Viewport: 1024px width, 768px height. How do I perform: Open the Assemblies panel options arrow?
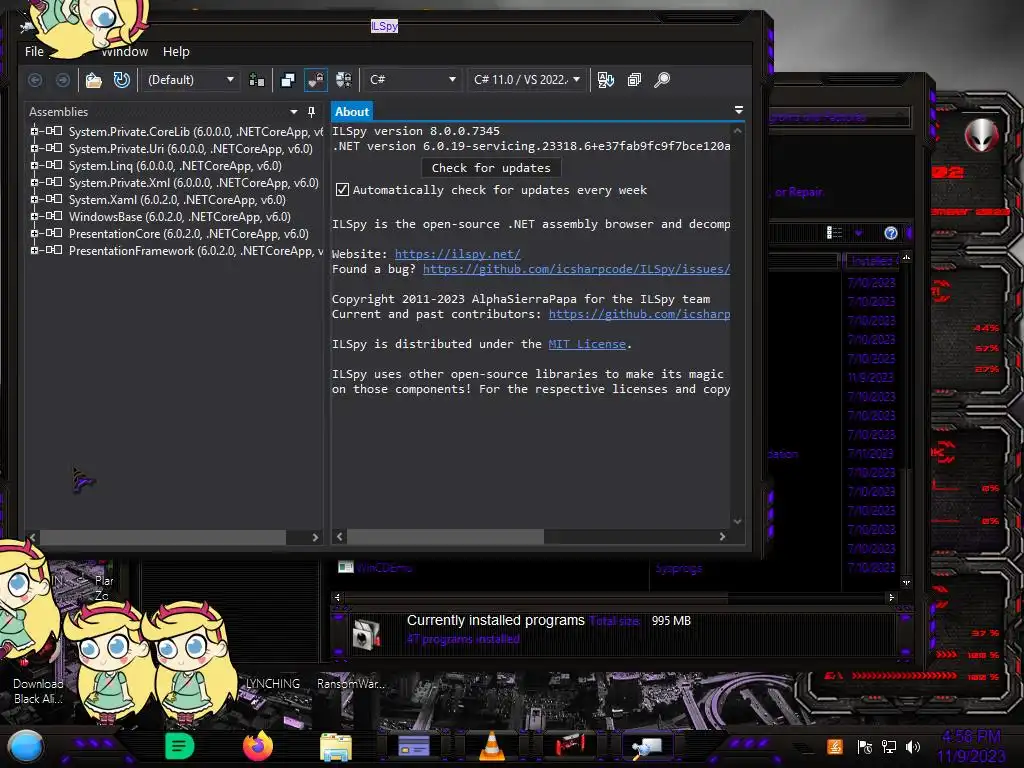tap(294, 112)
